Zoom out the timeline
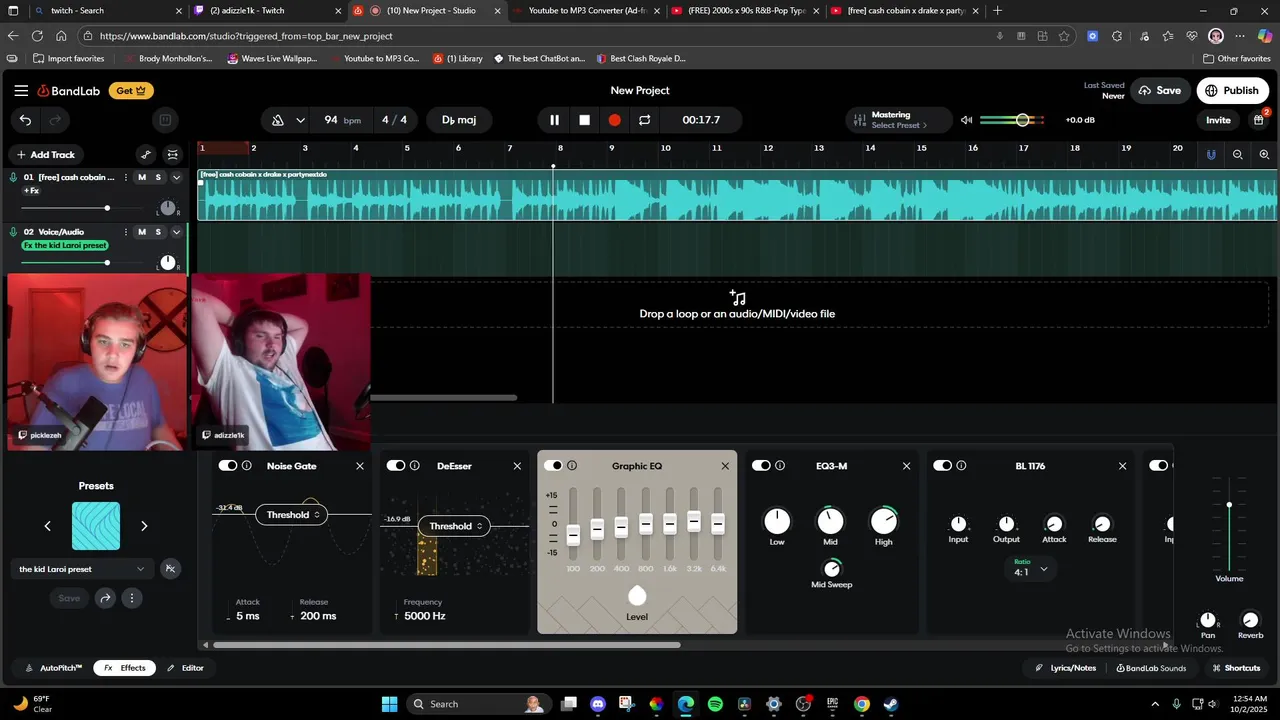Image resolution: width=1280 pixels, height=720 pixels. [1238, 155]
